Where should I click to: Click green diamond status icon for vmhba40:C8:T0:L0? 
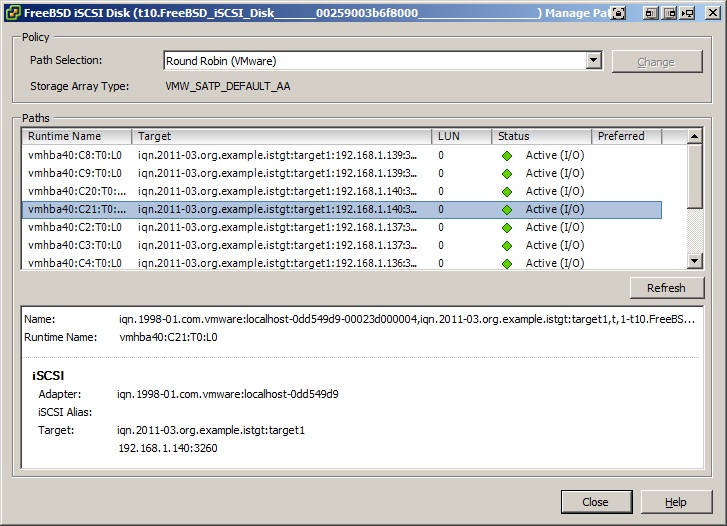pyautogui.click(x=507, y=156)
